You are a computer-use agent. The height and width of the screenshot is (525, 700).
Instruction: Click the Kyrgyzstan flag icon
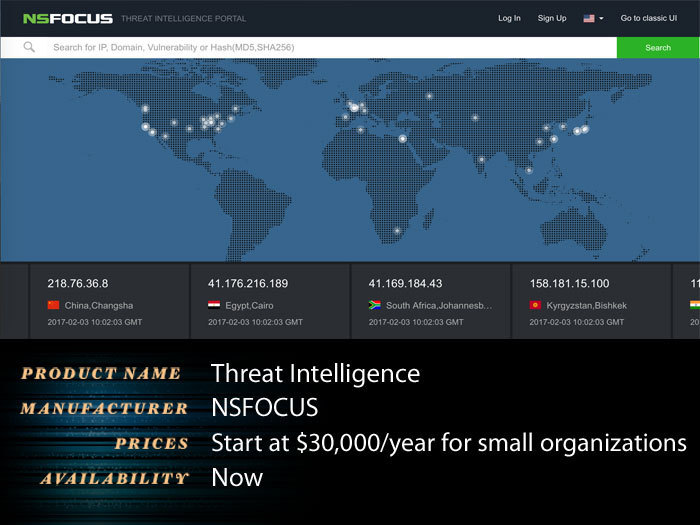535,305
